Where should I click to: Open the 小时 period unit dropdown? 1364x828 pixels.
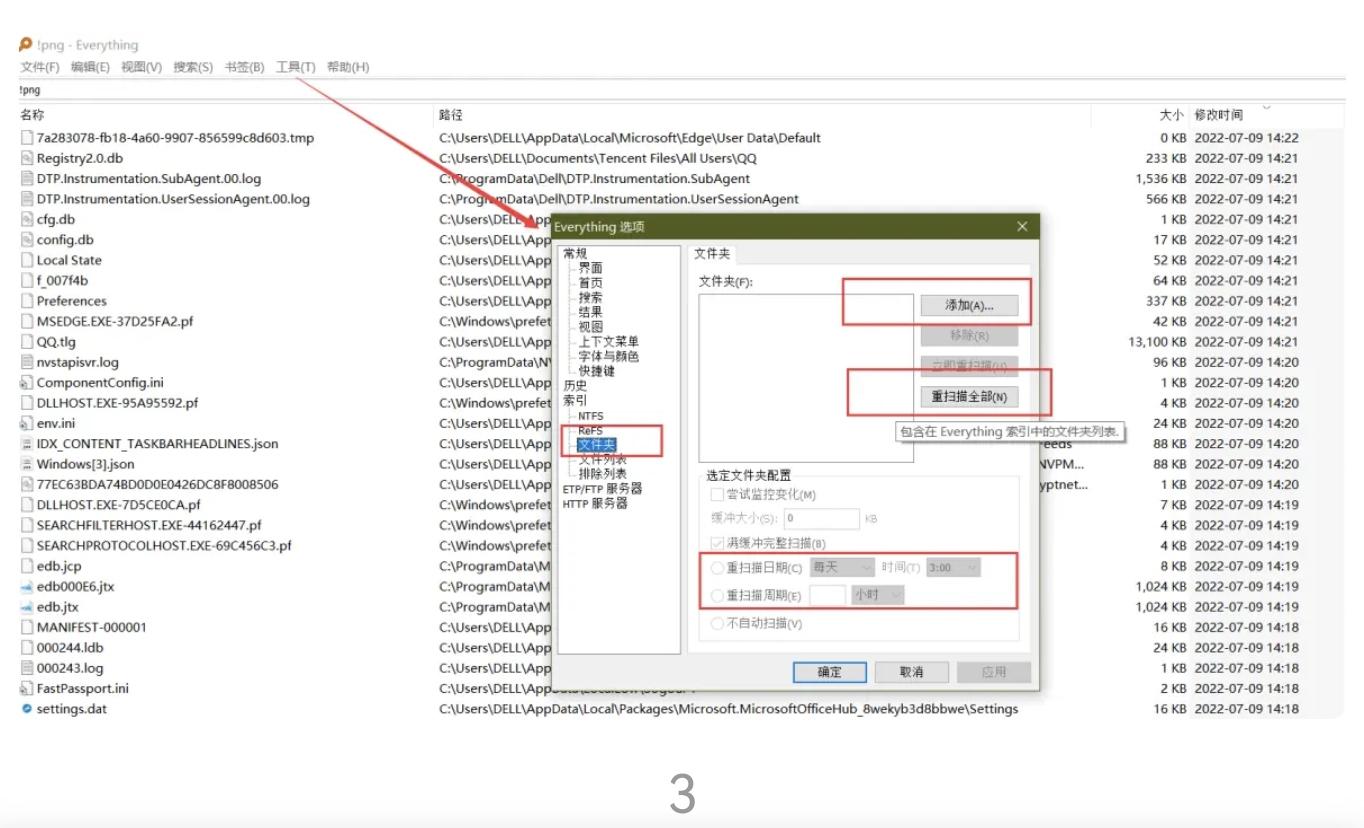[878, 594]
